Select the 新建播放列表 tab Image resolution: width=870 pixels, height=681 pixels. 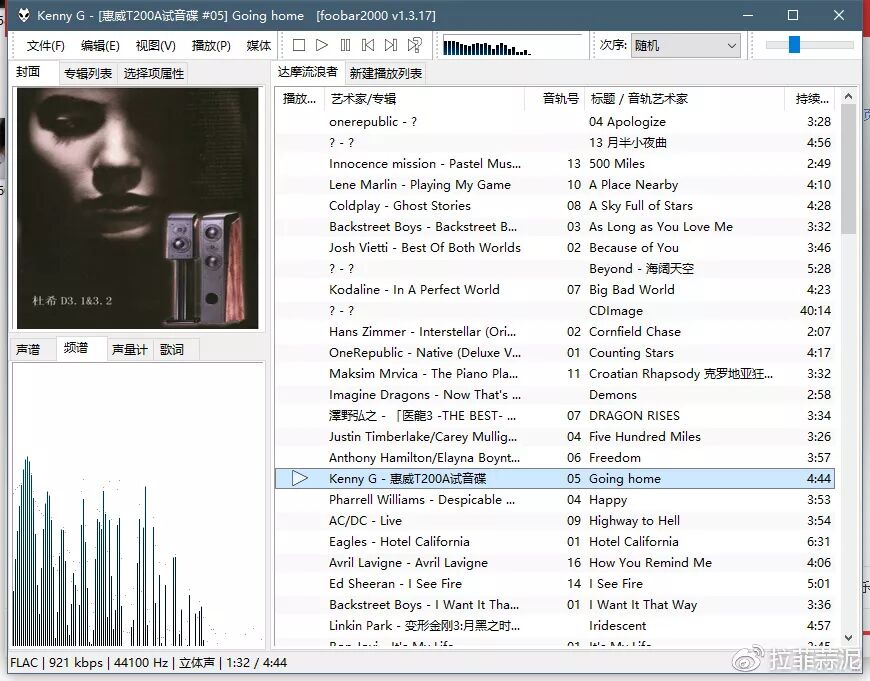click(x=386, y=73)
